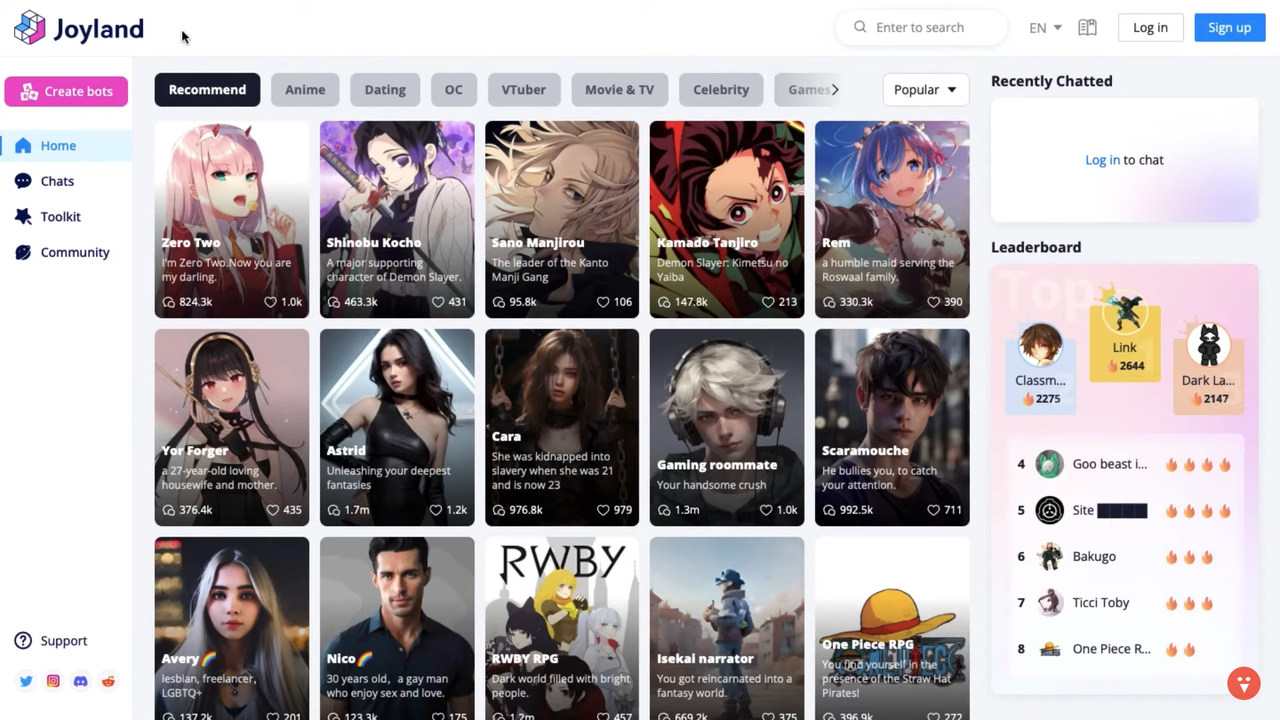
Task: Expand more category tabs with the right arrow
Action: [x=835, y=89]
